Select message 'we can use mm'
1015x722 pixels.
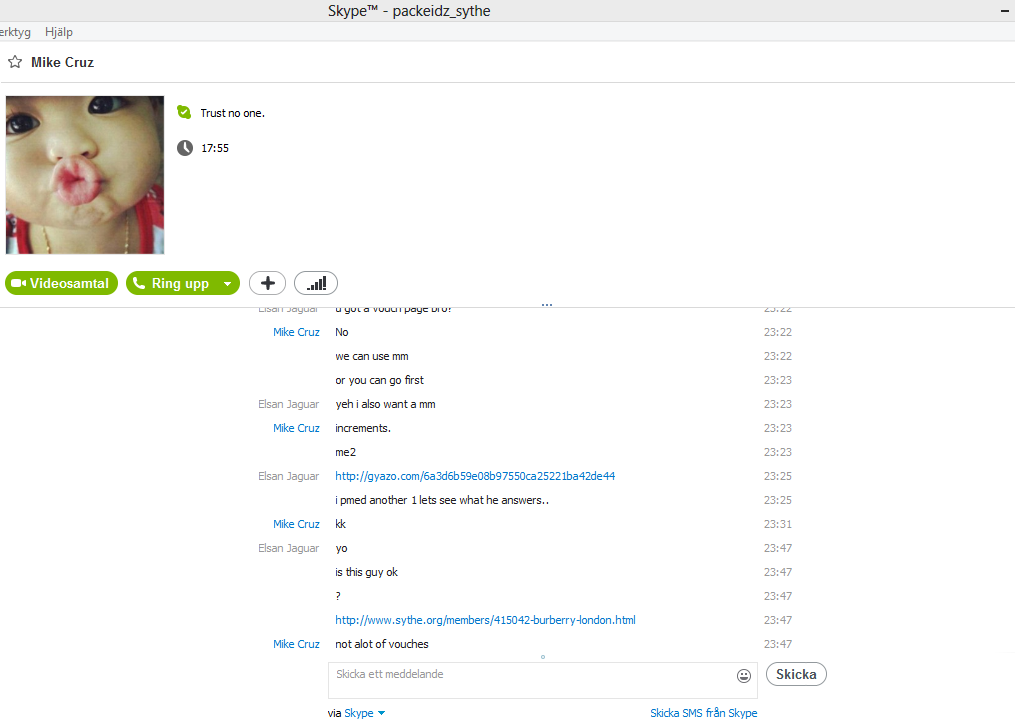click(372, 356)
